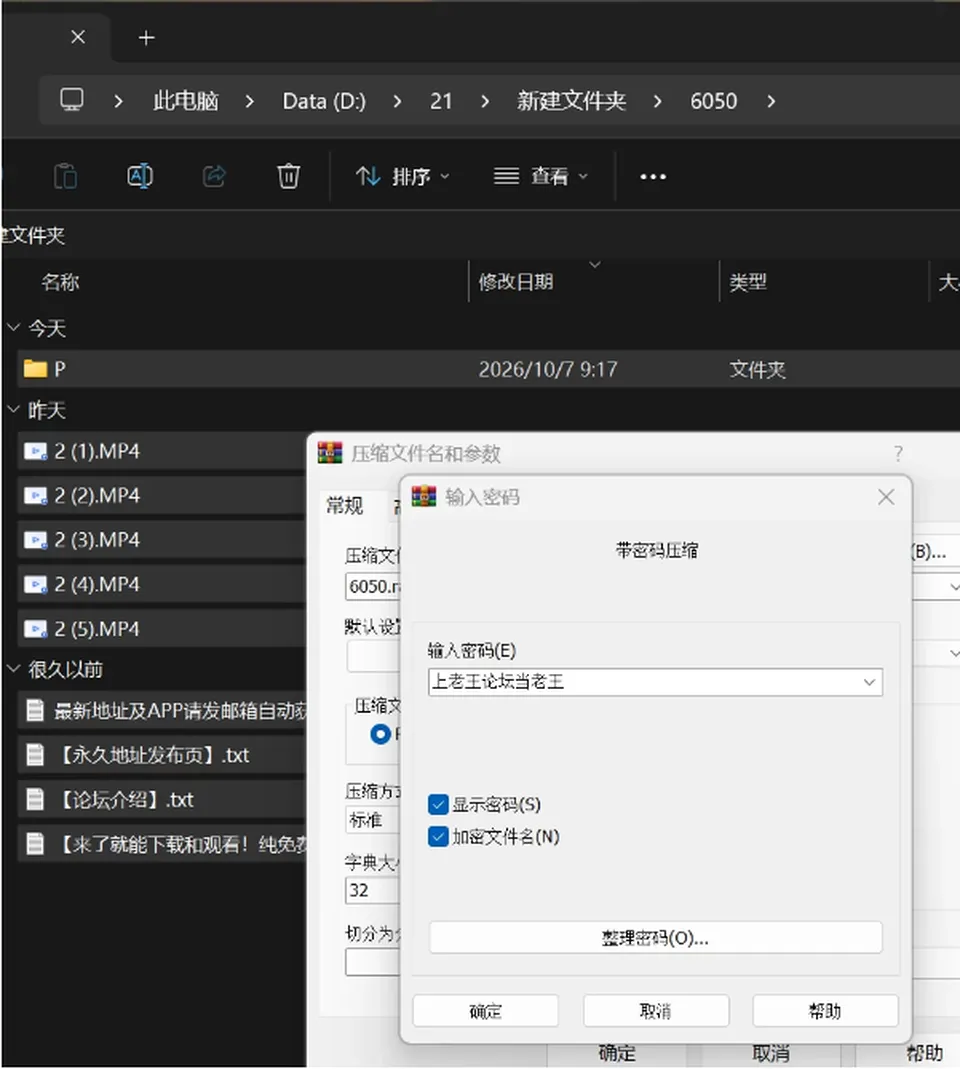Screen dimensions: 960x1069
Task: Click the 32 dictionary size field
Action: pyautogui.click(x=372, y=890)
